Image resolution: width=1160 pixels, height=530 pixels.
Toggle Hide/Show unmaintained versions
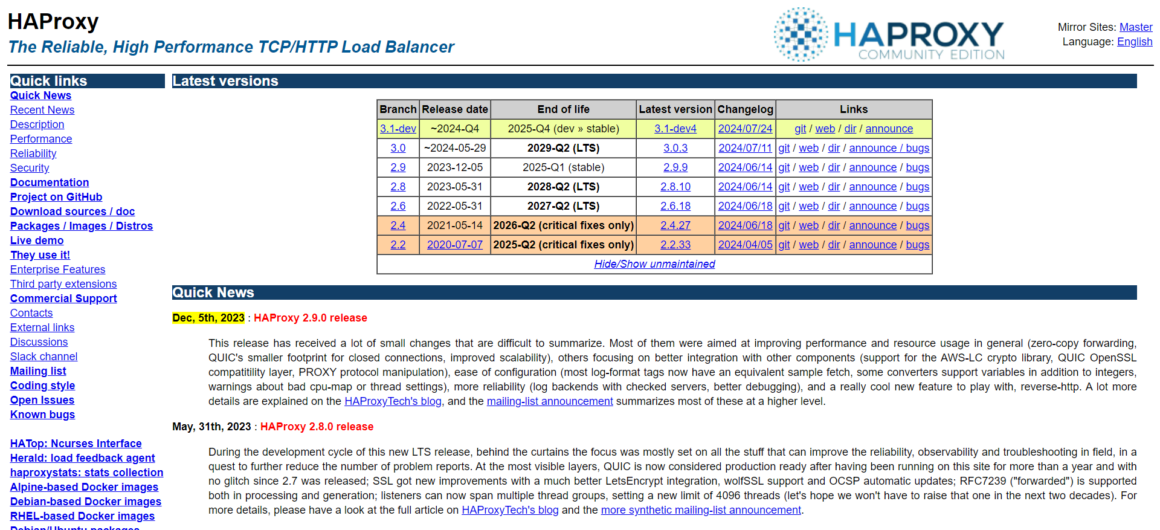click(654, 264)
